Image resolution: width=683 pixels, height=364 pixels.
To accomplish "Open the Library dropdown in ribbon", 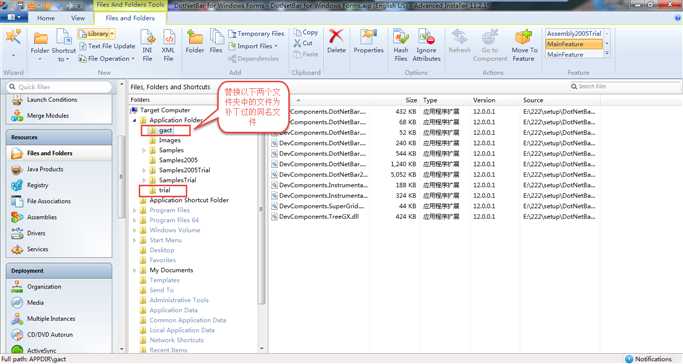I will 96,34.
